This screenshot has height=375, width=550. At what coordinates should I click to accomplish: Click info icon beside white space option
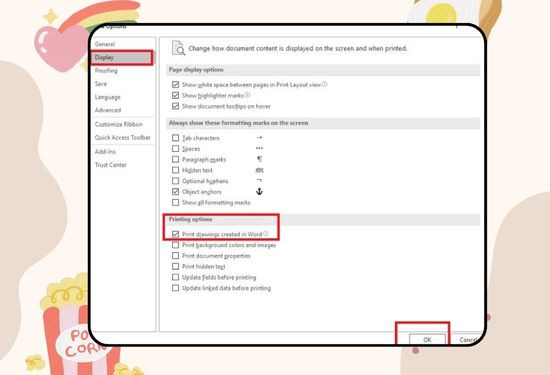[x=325, y=84]
